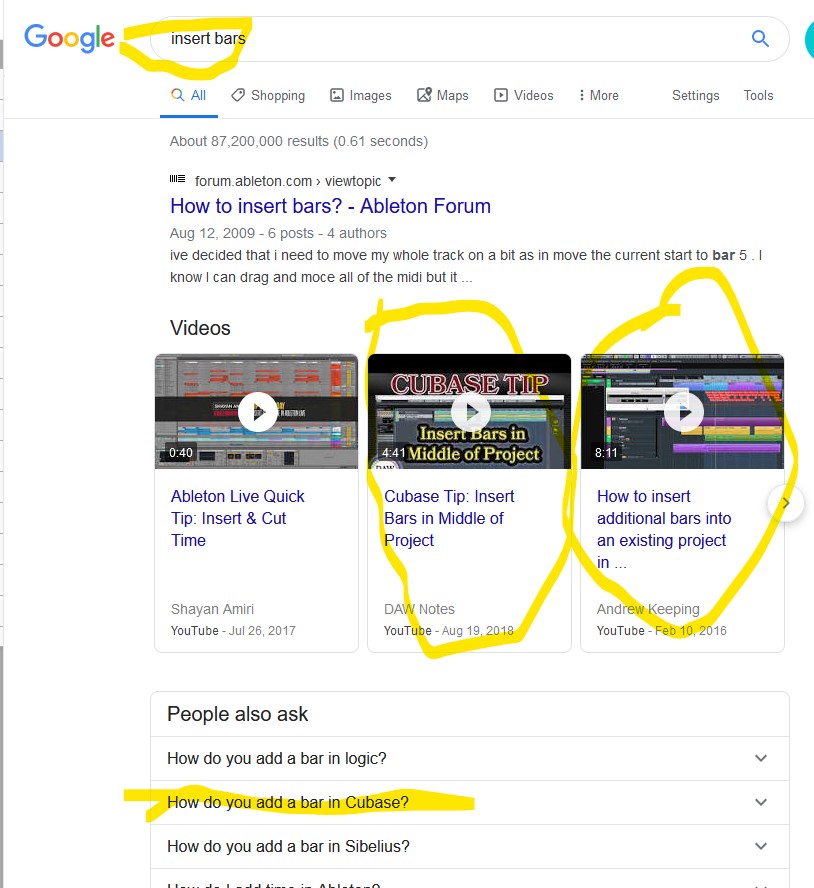Click the forum.ableton.com breadcrumb URL

pyautogui.click(x=288, y=181)
